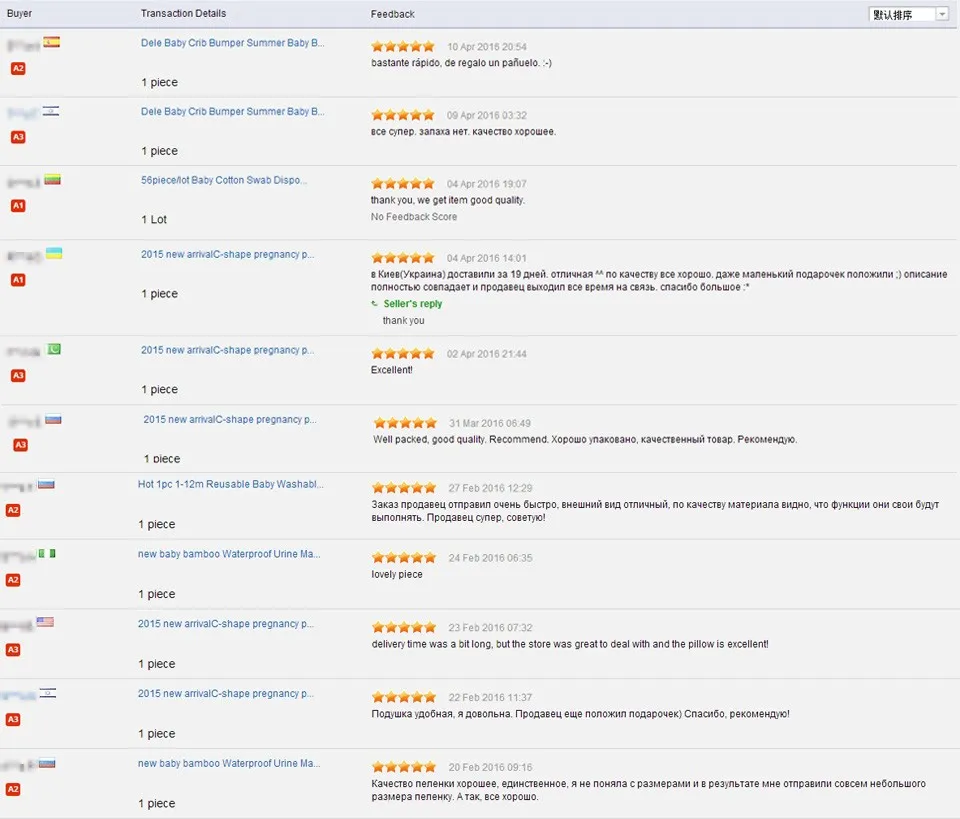Click the Transaction Details column header
This screenshot has height=819, width=960.
pyautogui.click(x=183, y=13)
